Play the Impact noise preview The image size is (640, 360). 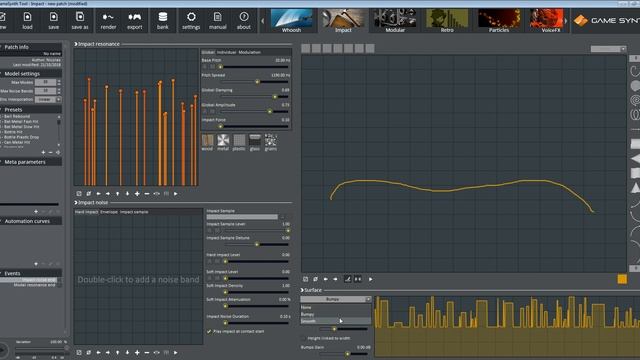(x=176, y=352)
